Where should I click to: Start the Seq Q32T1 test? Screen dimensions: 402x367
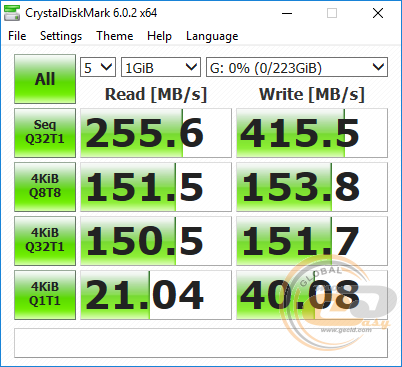point(45,133)
